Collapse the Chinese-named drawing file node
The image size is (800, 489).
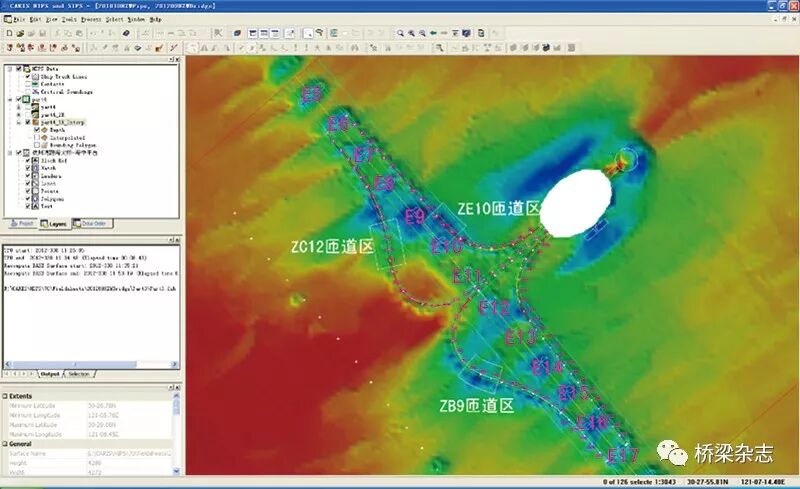(10, 153)
